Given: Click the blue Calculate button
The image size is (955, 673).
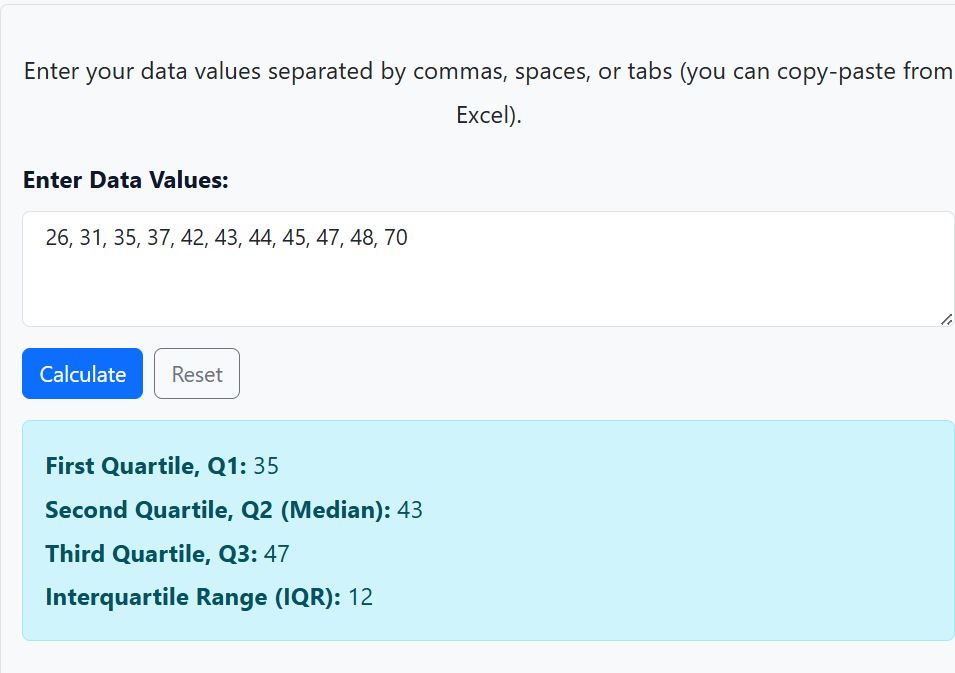Looking at the screenshot, I should tap(82, 373).
